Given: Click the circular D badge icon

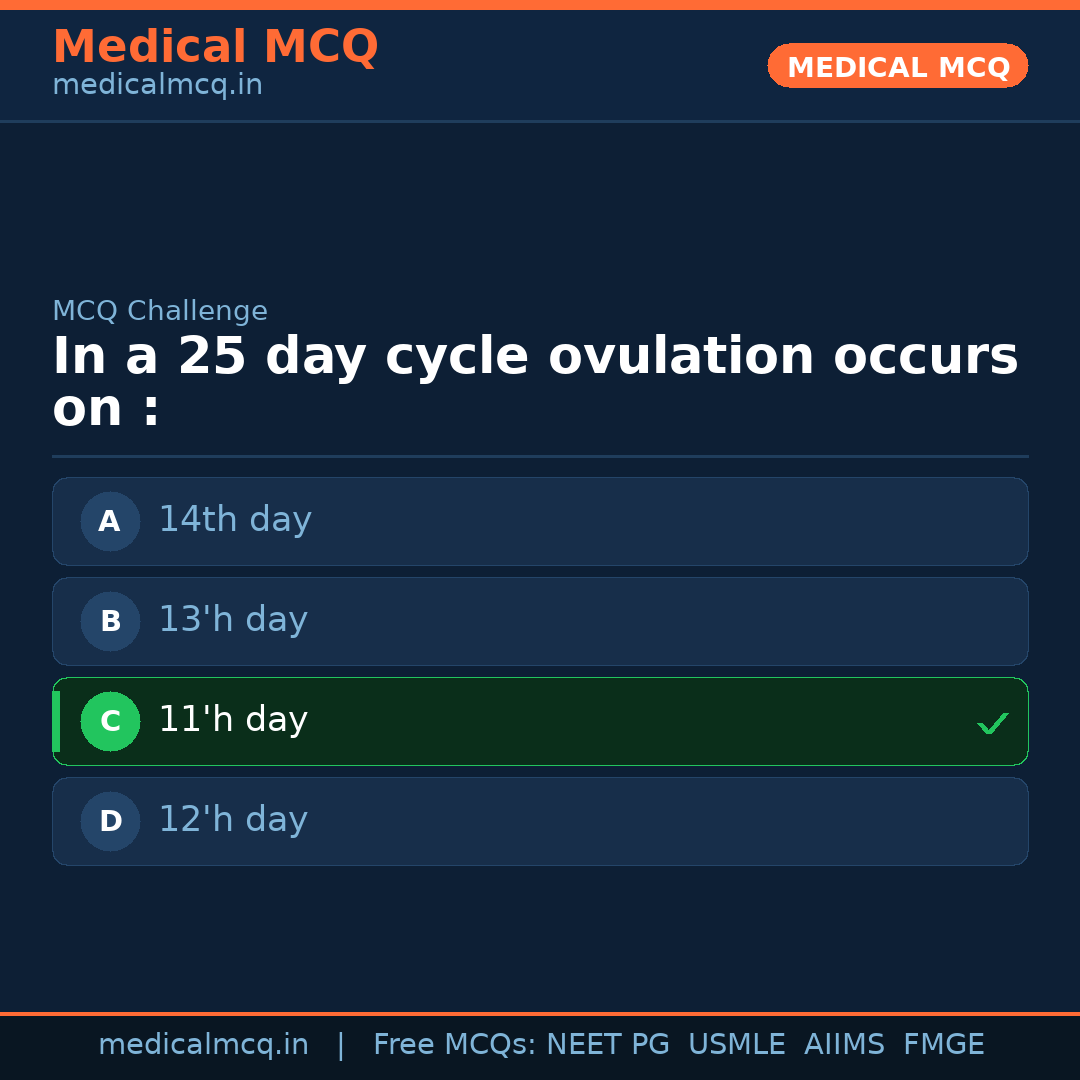Looking at the screenshot, I should (109, 821).
